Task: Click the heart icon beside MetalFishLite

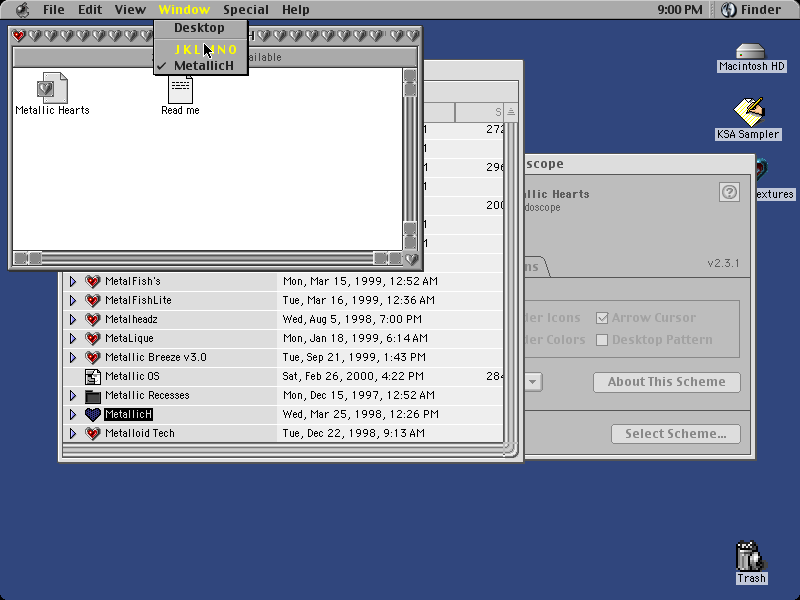Action: pos(92,300)
